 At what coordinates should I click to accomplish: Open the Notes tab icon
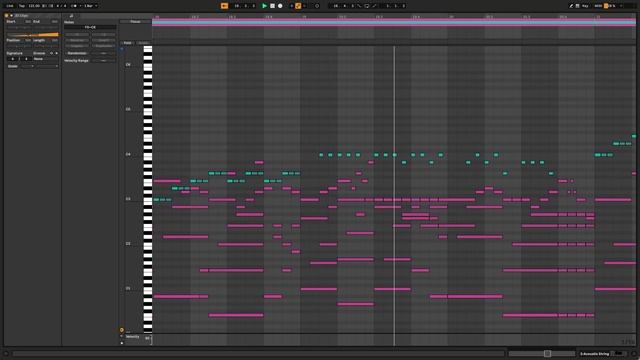(71, 16)
